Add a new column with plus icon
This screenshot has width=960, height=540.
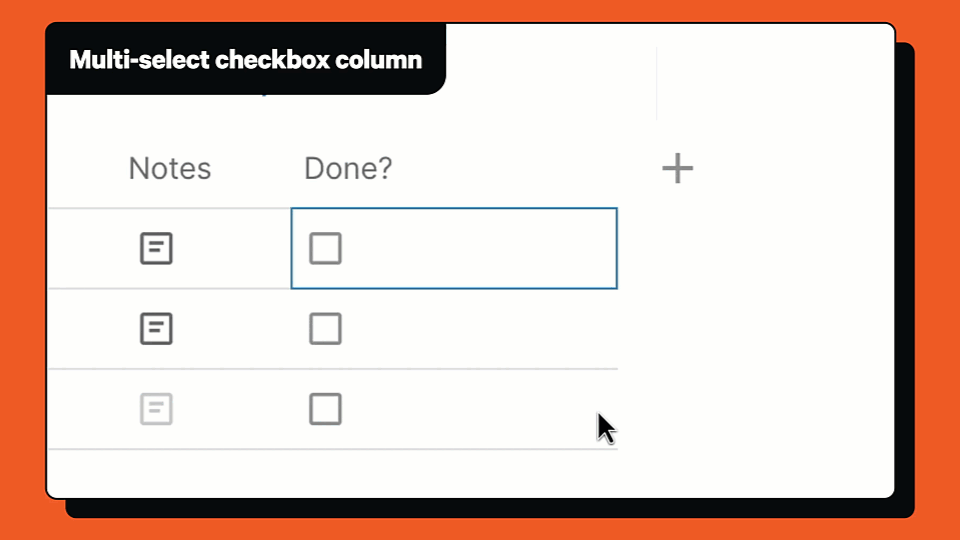pyautogui.click(x=677, y=168)
